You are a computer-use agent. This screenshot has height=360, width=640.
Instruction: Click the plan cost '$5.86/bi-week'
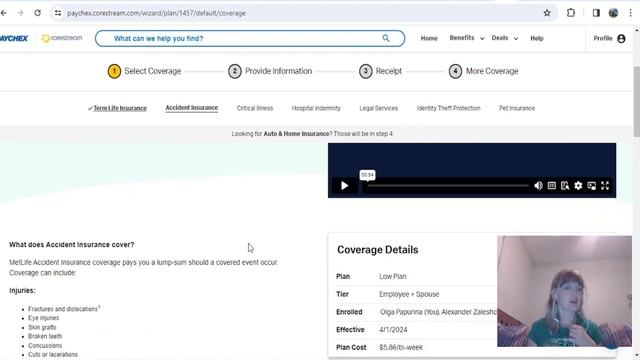click(x=401, y=347)
